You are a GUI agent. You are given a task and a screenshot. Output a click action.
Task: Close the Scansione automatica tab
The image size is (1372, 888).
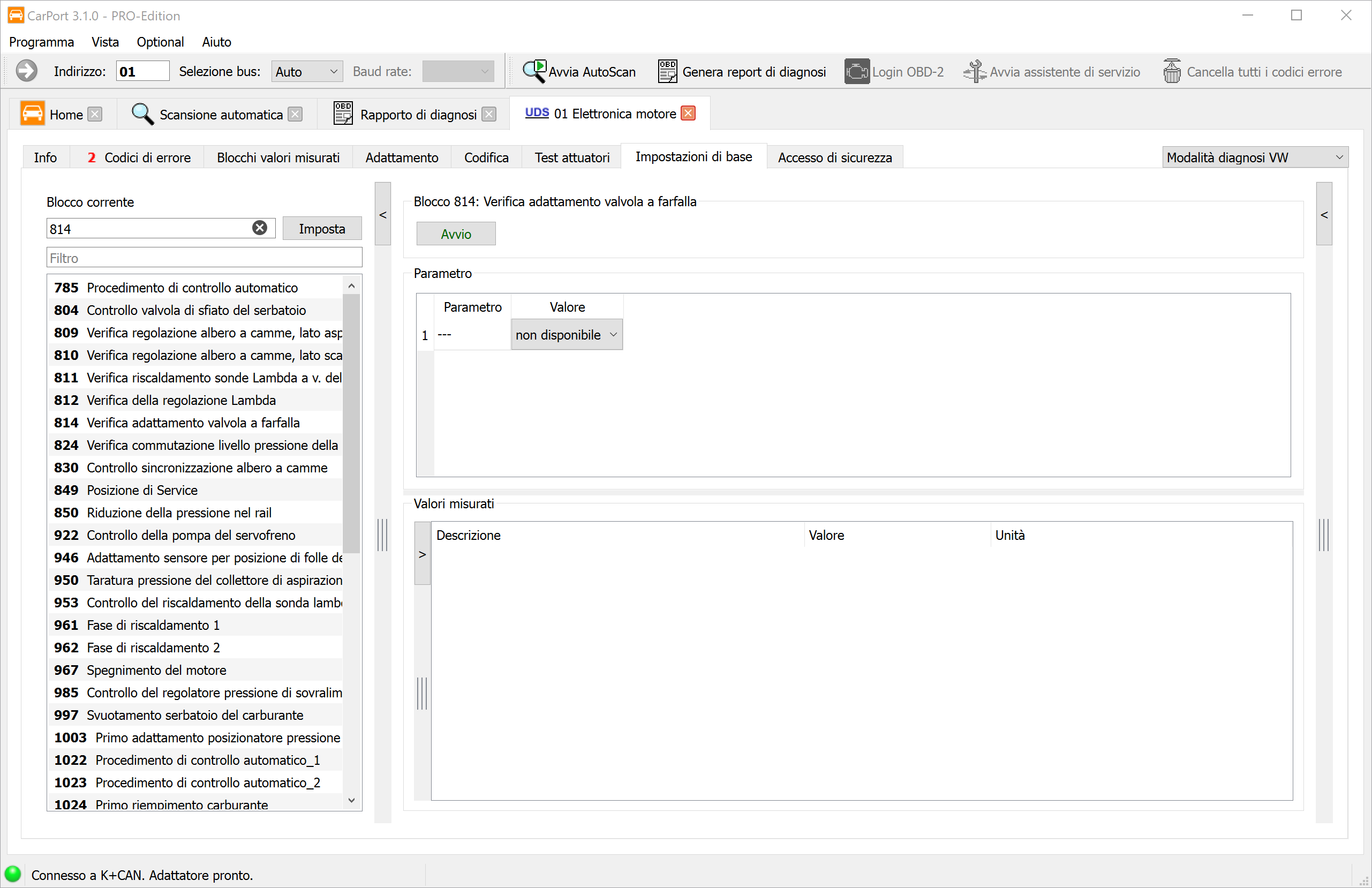(295, 115)
